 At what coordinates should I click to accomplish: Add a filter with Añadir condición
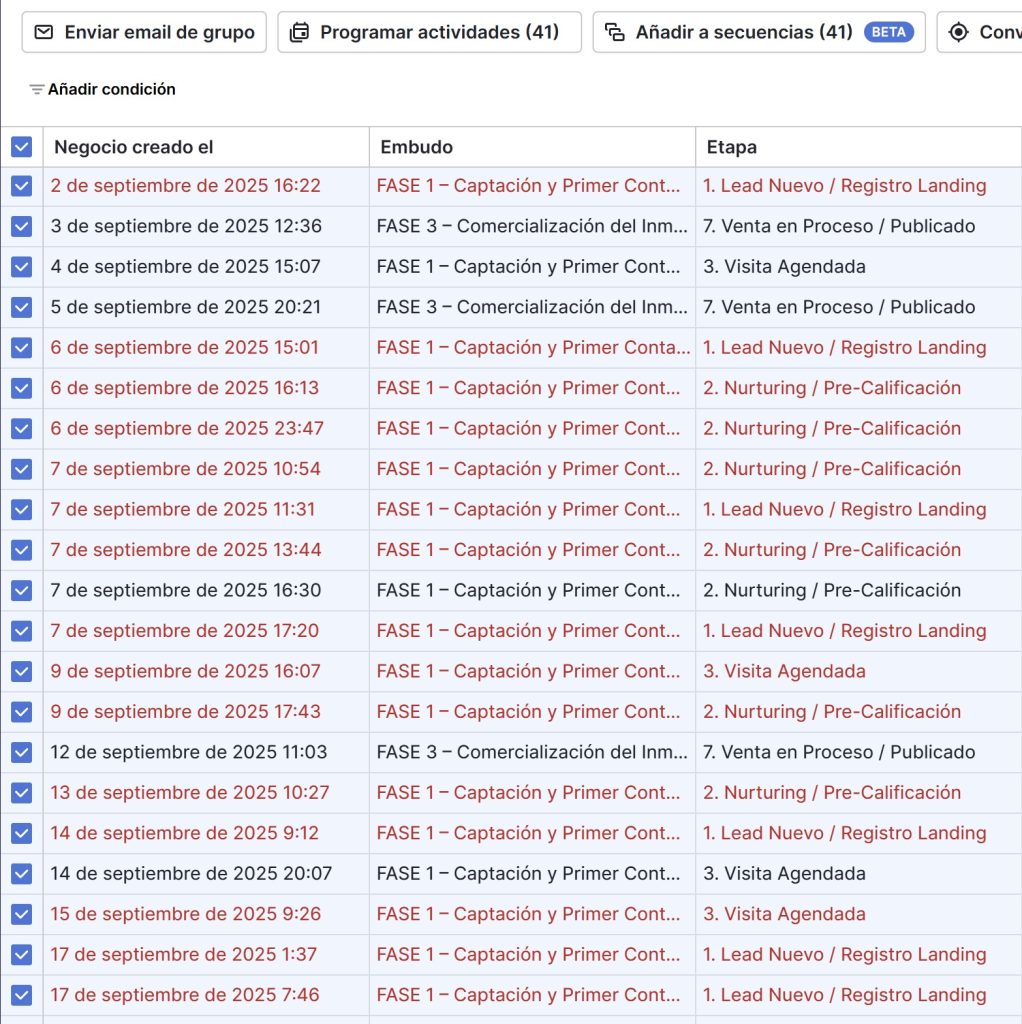(111, 90)
